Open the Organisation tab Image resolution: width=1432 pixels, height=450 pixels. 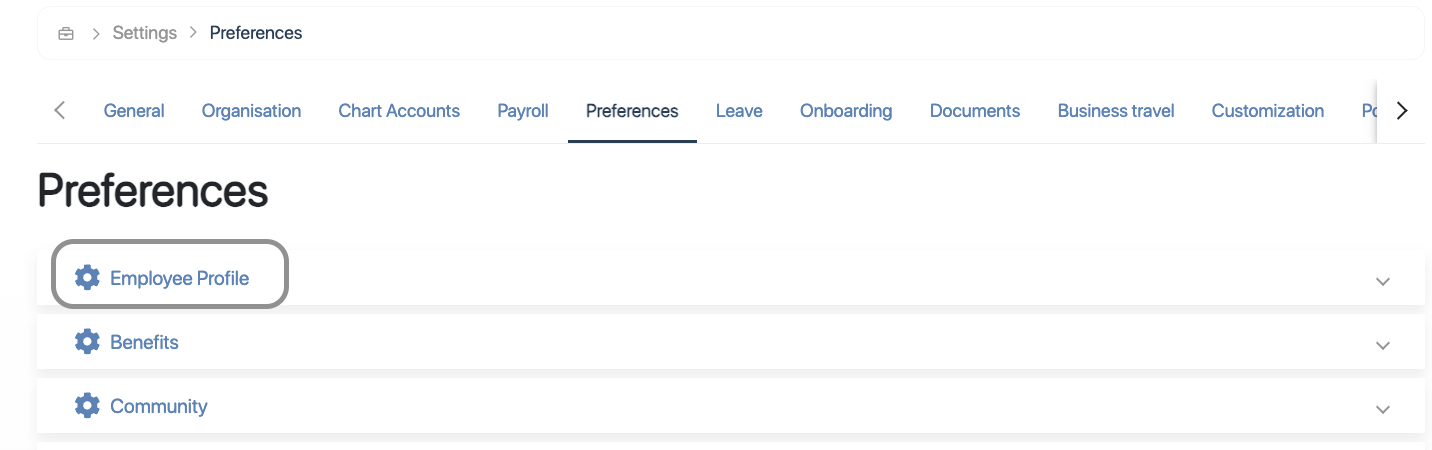pyautogui.click(x=251, y=111)
